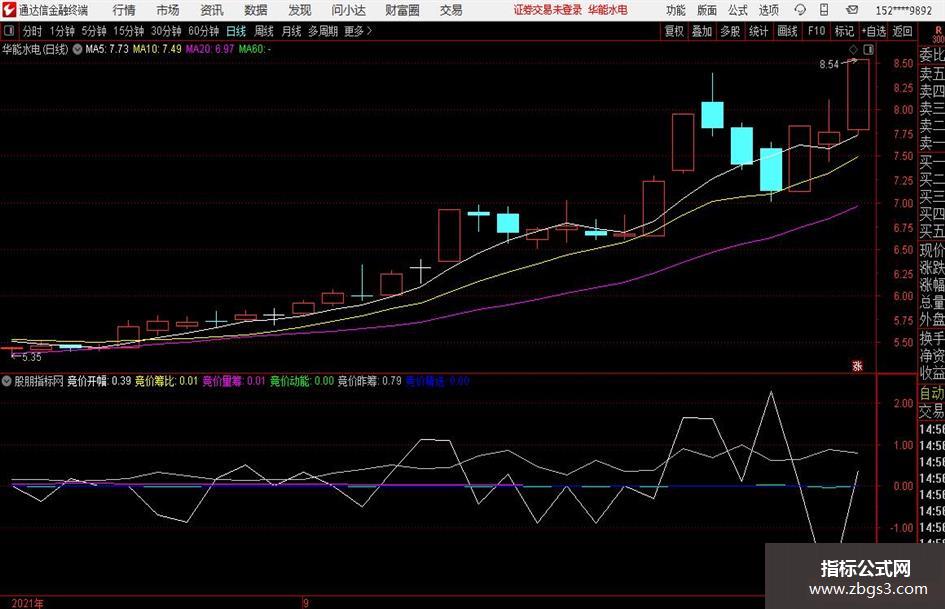Viewport: 945px width, 609px height.
Task: Open 多周期 view
Action: pos(322,31)
